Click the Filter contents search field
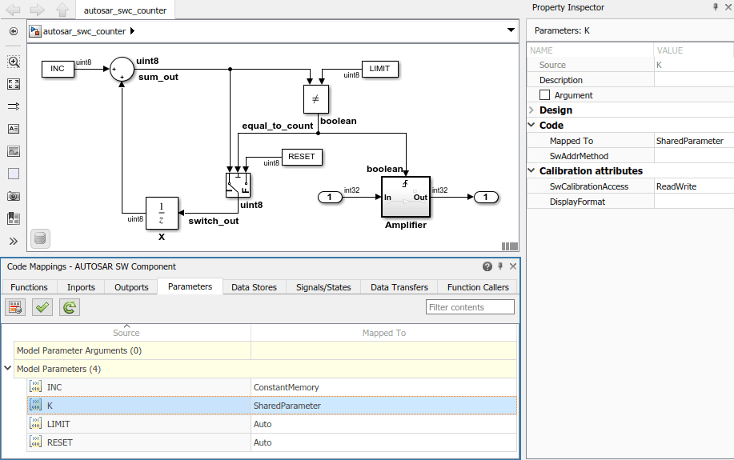Image resolution: width=734 pixels, height=460 pixels. click(x=470, y=307)
